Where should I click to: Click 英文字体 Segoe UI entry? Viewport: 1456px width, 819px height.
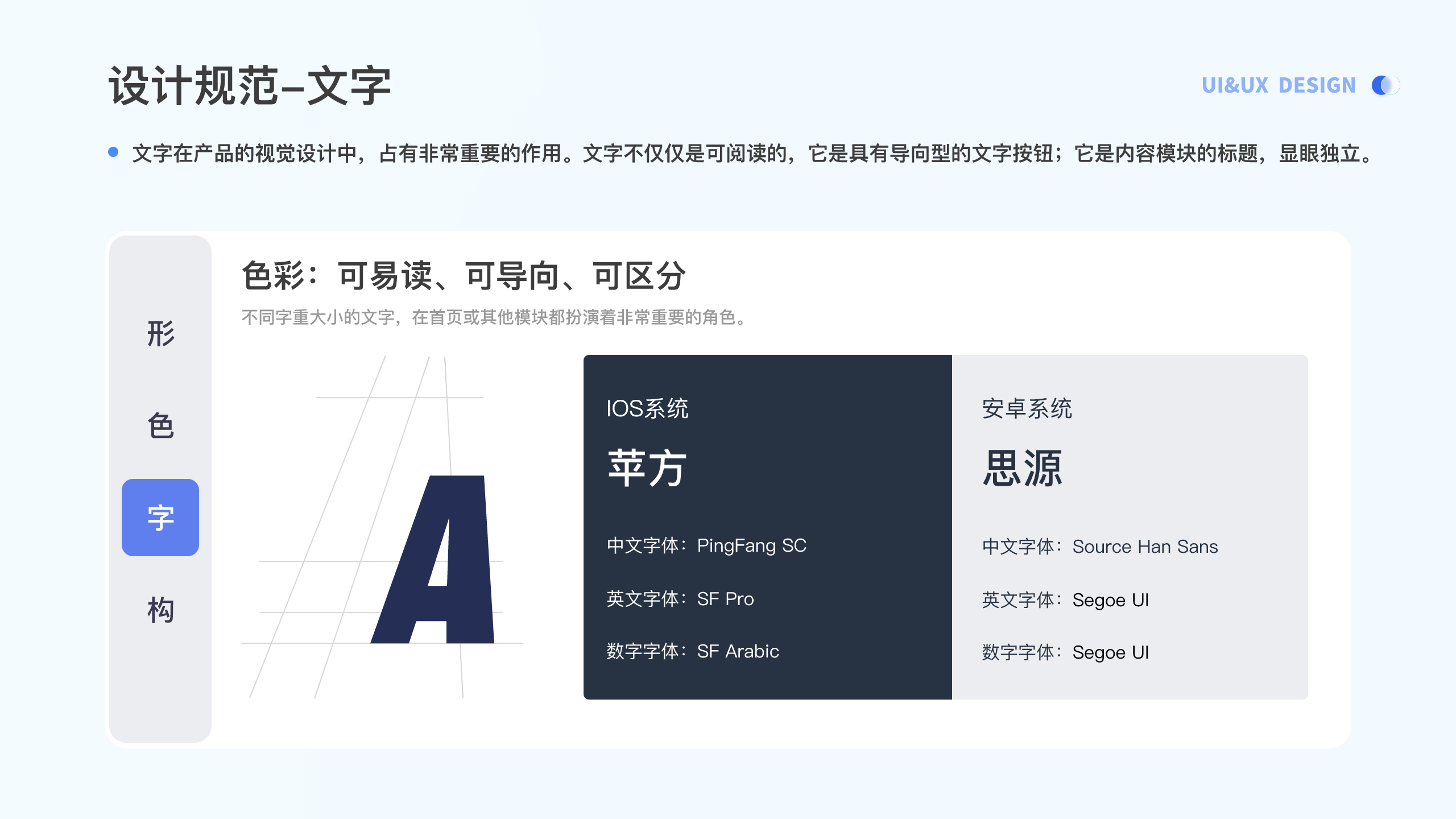tap(1110, 600)
